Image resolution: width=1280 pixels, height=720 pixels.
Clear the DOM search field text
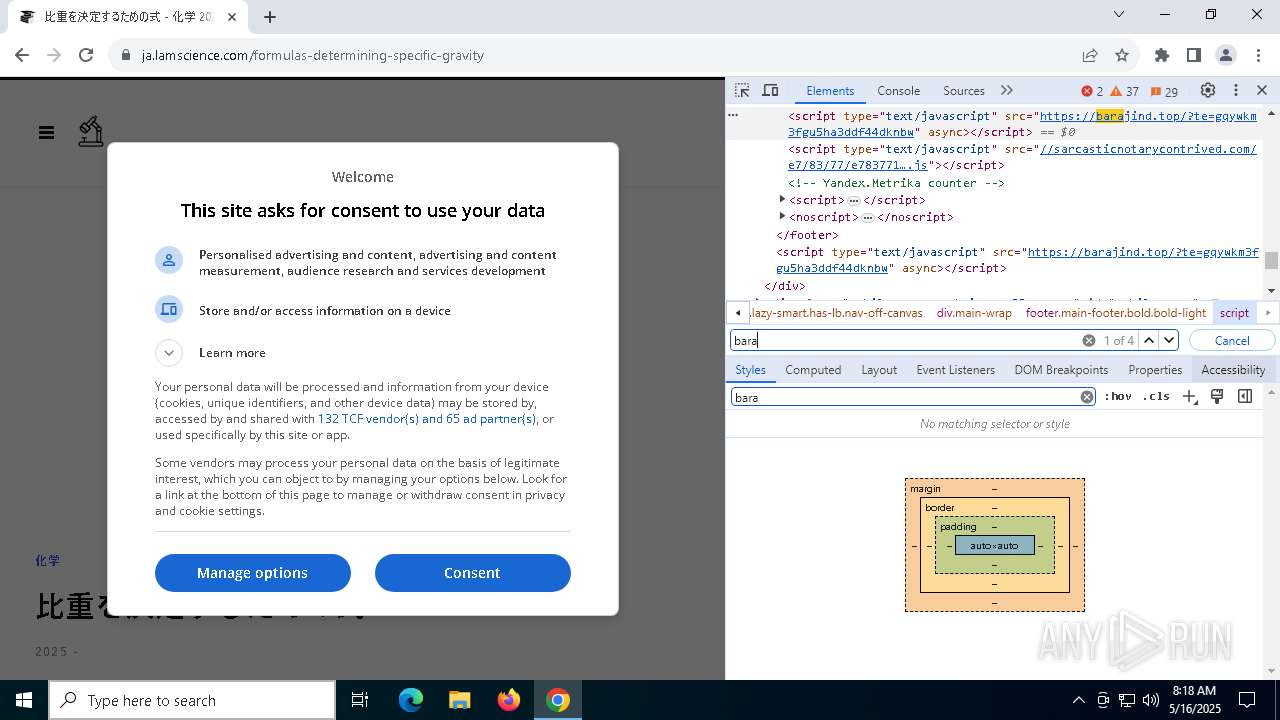(1089, 340)
